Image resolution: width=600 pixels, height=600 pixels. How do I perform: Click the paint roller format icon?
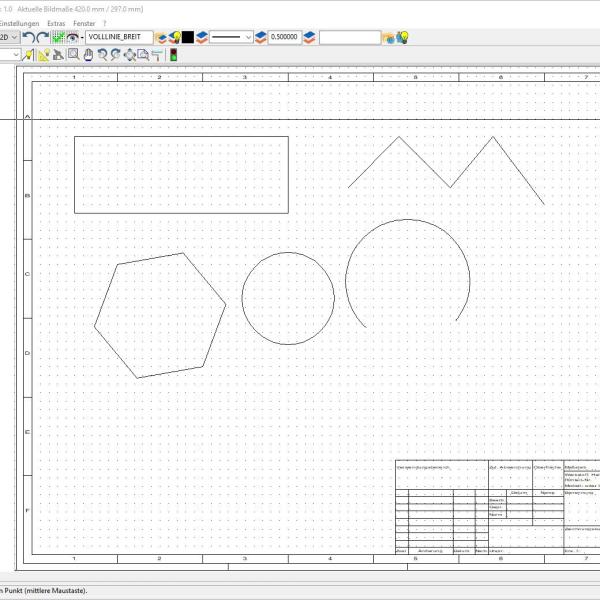point(157,55)
